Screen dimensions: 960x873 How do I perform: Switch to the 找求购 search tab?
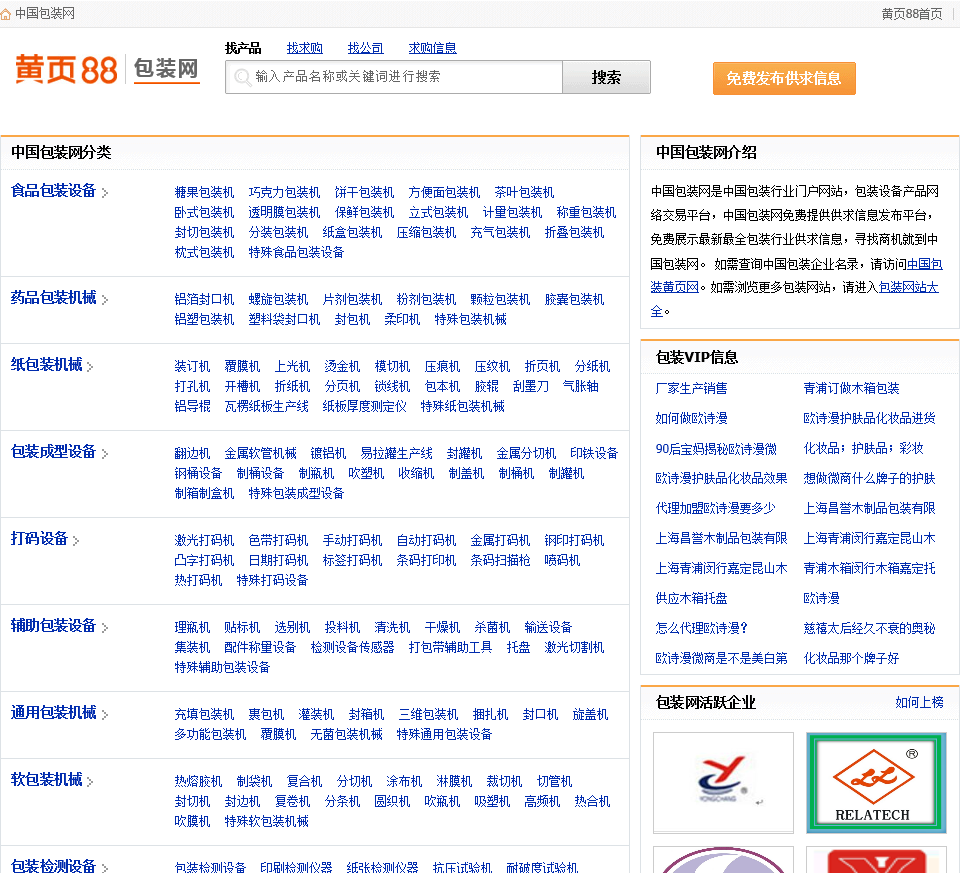[x=304, y=48]
